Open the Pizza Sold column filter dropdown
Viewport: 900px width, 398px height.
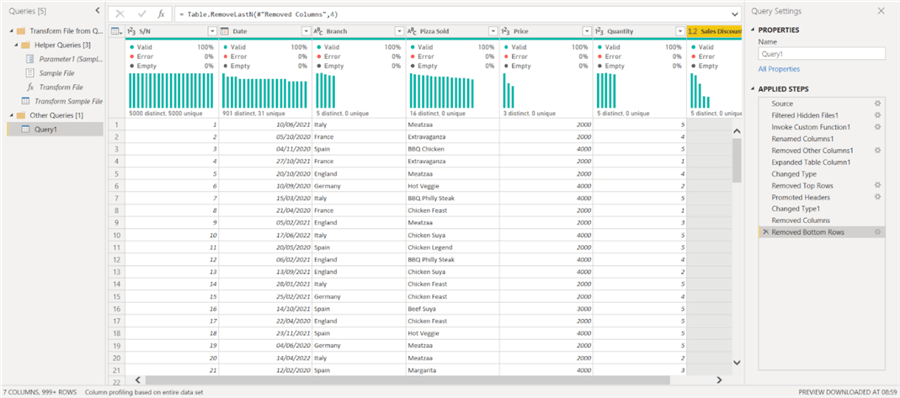tap(493, 32)
